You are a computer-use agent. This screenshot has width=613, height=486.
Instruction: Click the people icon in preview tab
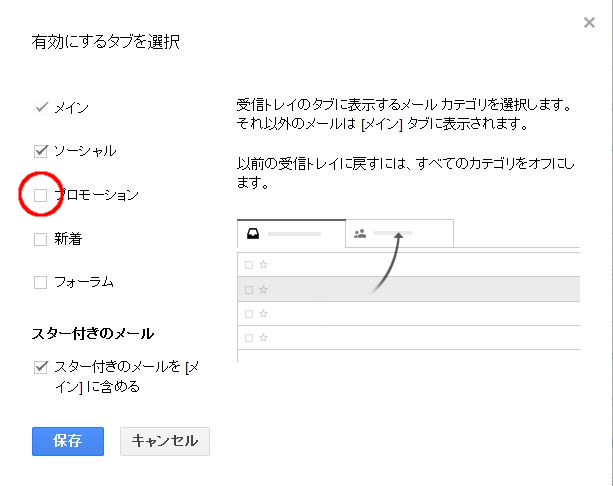[360, 233]
